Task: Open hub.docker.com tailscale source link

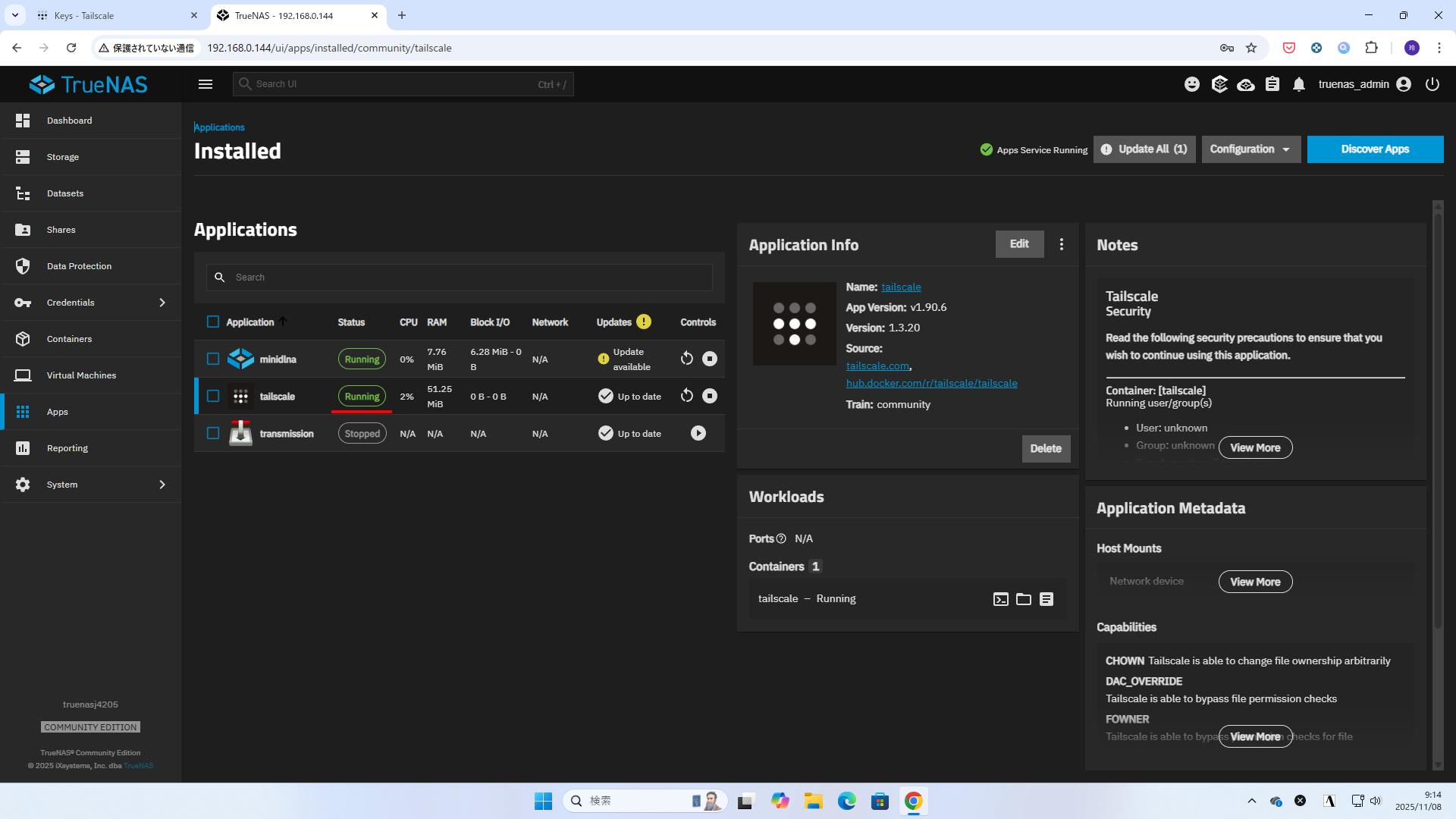Action: (x=931, y=383)
